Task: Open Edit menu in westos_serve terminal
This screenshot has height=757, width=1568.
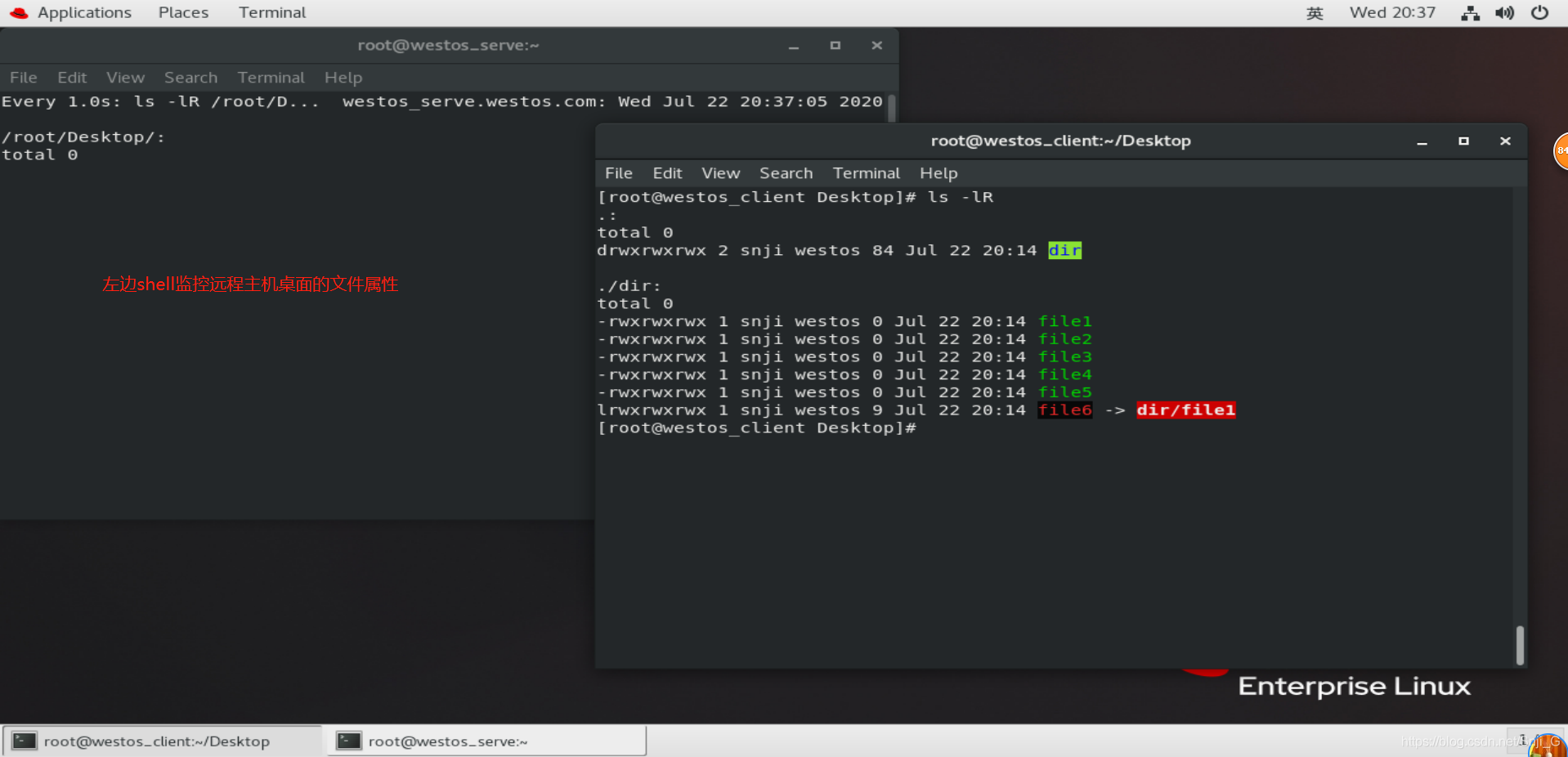Action: [x=72, y=78]
